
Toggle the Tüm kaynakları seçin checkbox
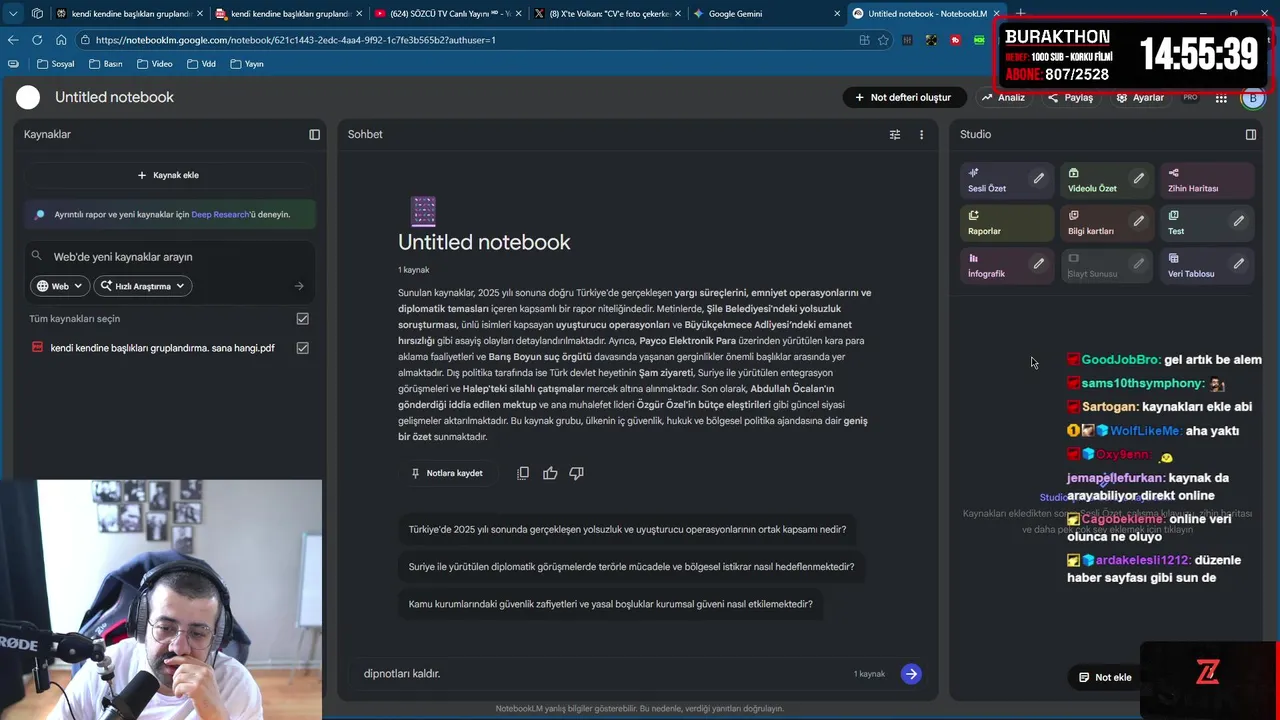pos(302,318)
